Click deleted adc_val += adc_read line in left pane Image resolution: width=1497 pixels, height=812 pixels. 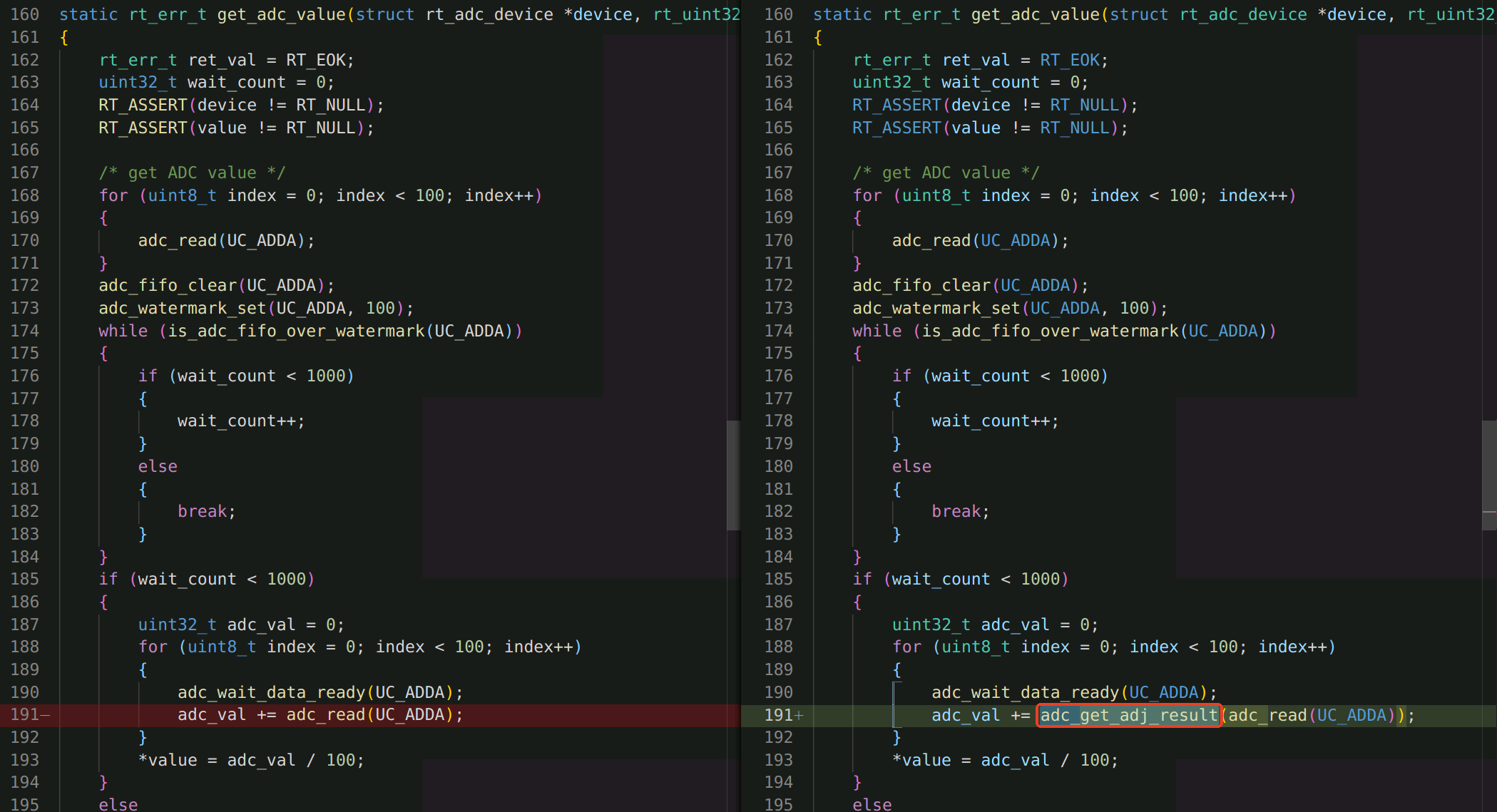(320, 715)
